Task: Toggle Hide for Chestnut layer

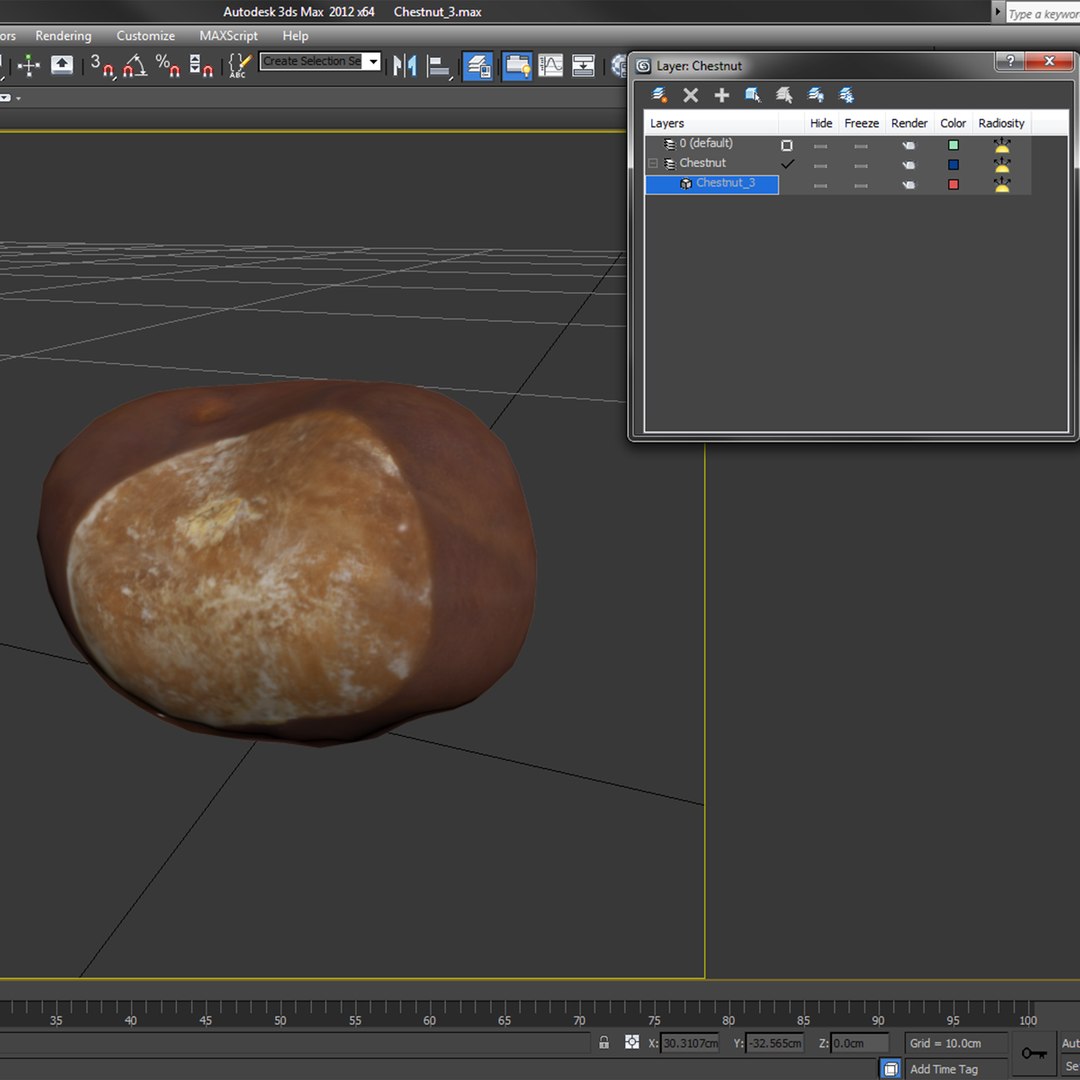Action: tap(820, 165)
